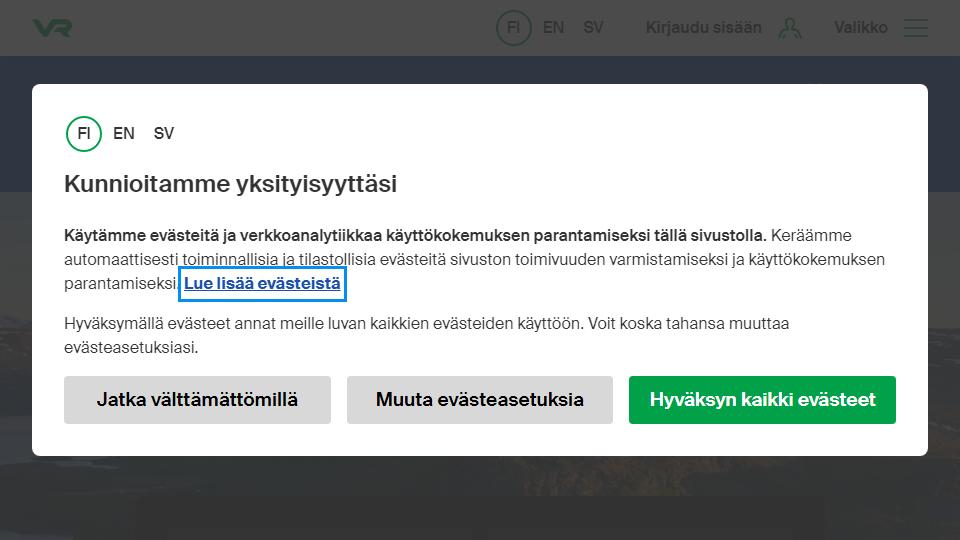960x540 pixels.
Task: Click the Muuta evästeasetuksia button
Action: click(x=479, y=400)
